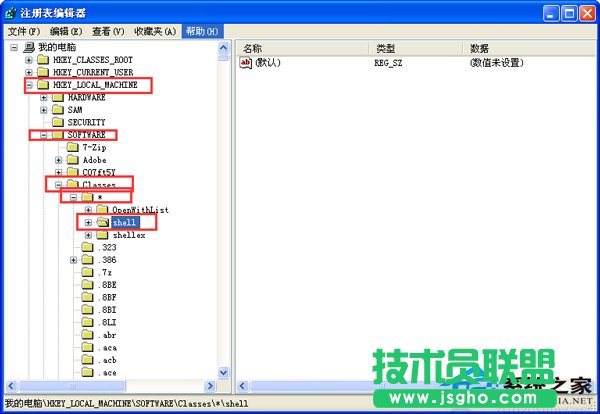Click the open shell folder icon
The width and height of the screenshot is (600, 414).
tap(103, 222)
